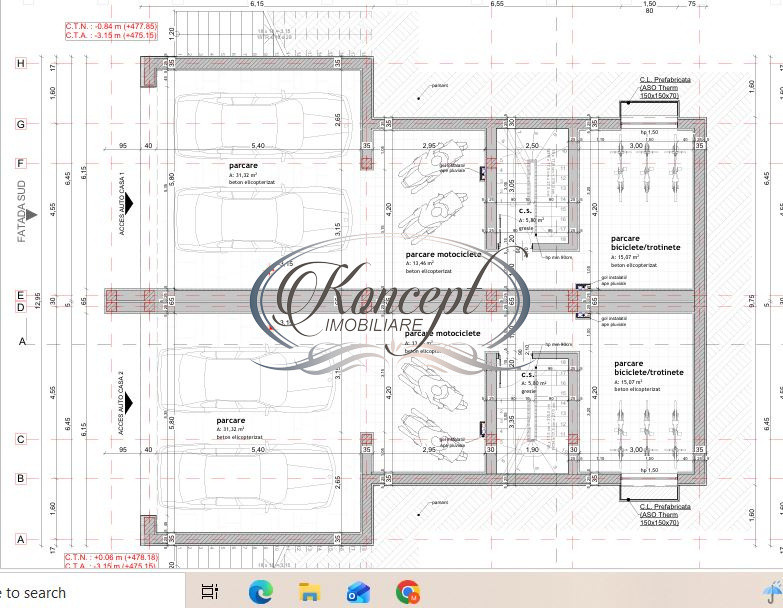The height and width of the screenshot is (608, 783).
Task: Click grid axis marker B
Action: coord(20,478)
